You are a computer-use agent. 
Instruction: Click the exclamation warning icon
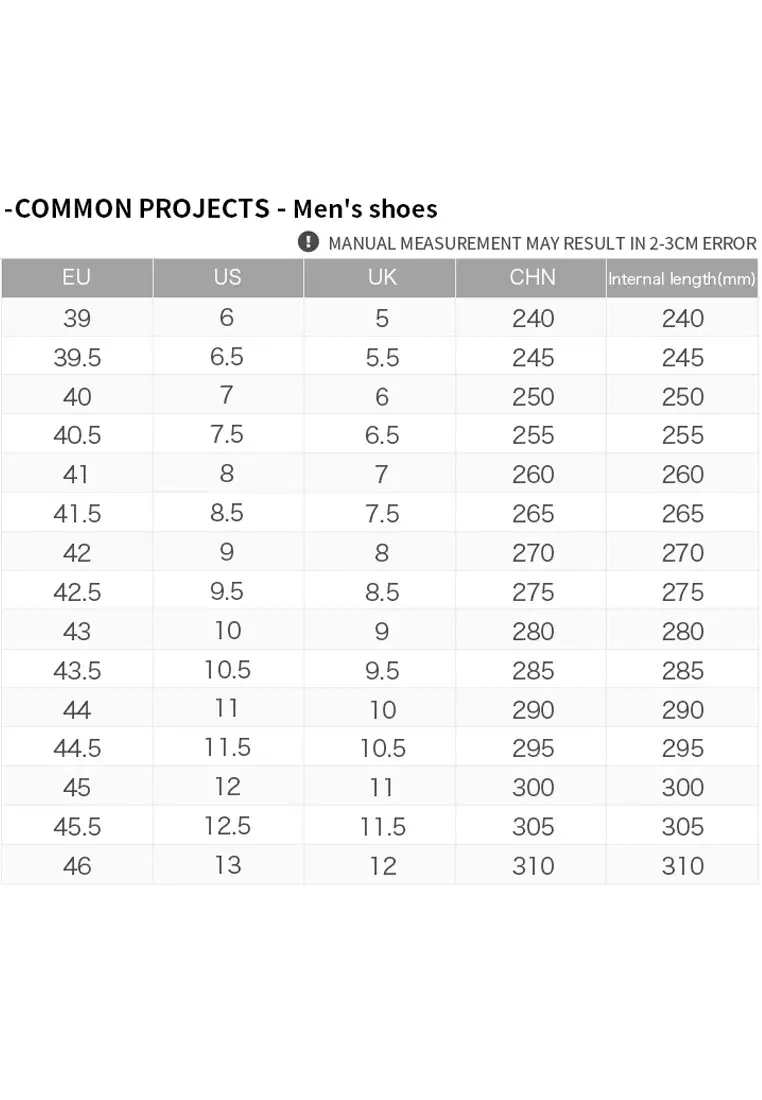pyautogui.click(x=309, y=242)
